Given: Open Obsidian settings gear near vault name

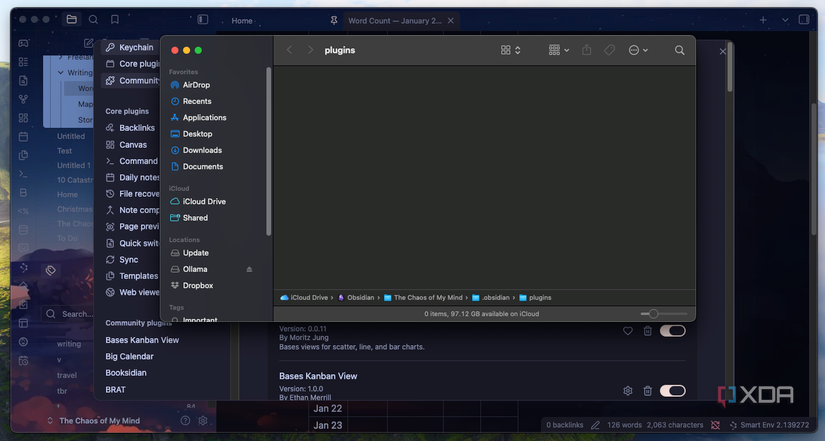Looking at the screenshot, I should 203,421.
